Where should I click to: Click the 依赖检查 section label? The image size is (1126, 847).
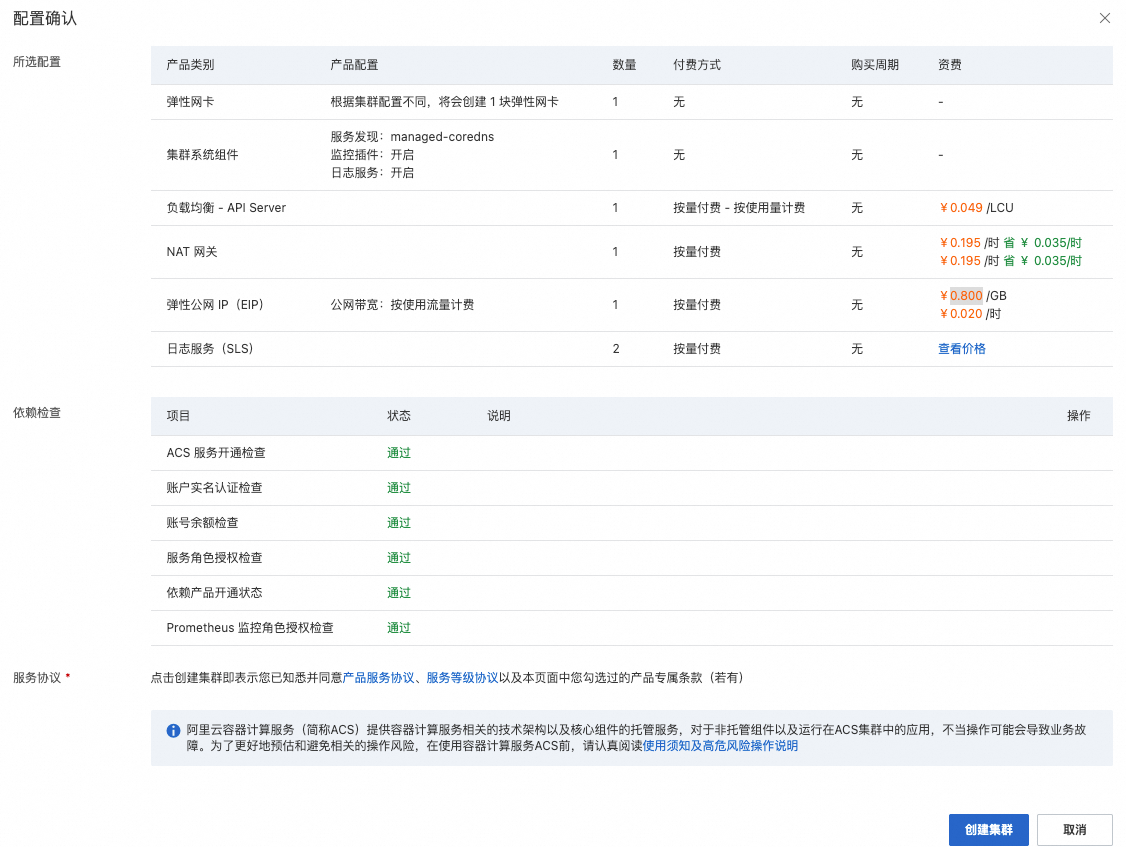[x=37, y=413]
